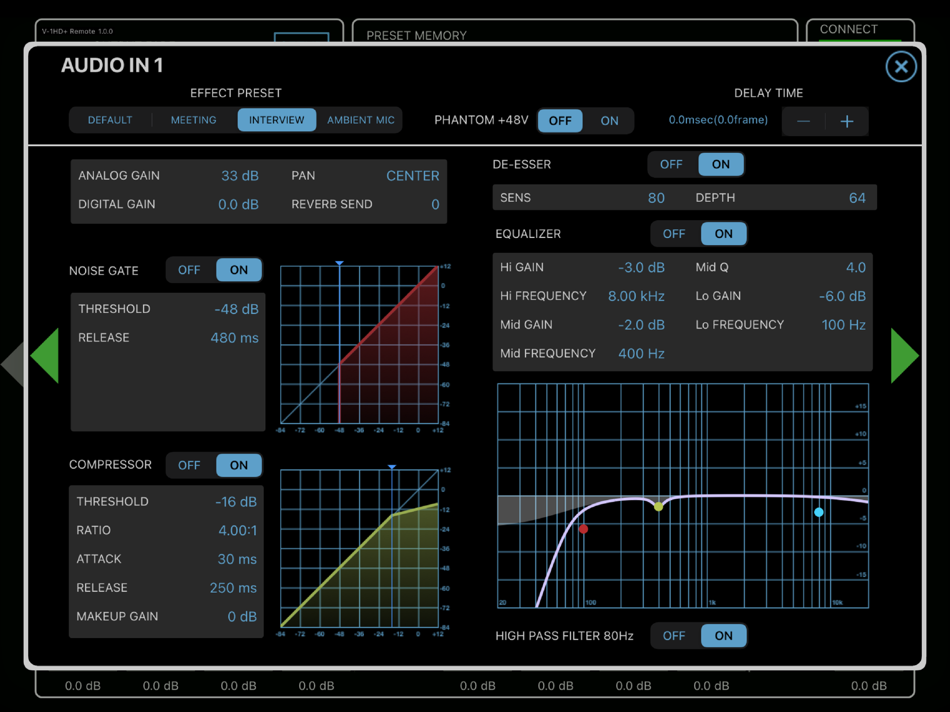Select Compressor ATTACK 30 ms value

coord(237,559)
